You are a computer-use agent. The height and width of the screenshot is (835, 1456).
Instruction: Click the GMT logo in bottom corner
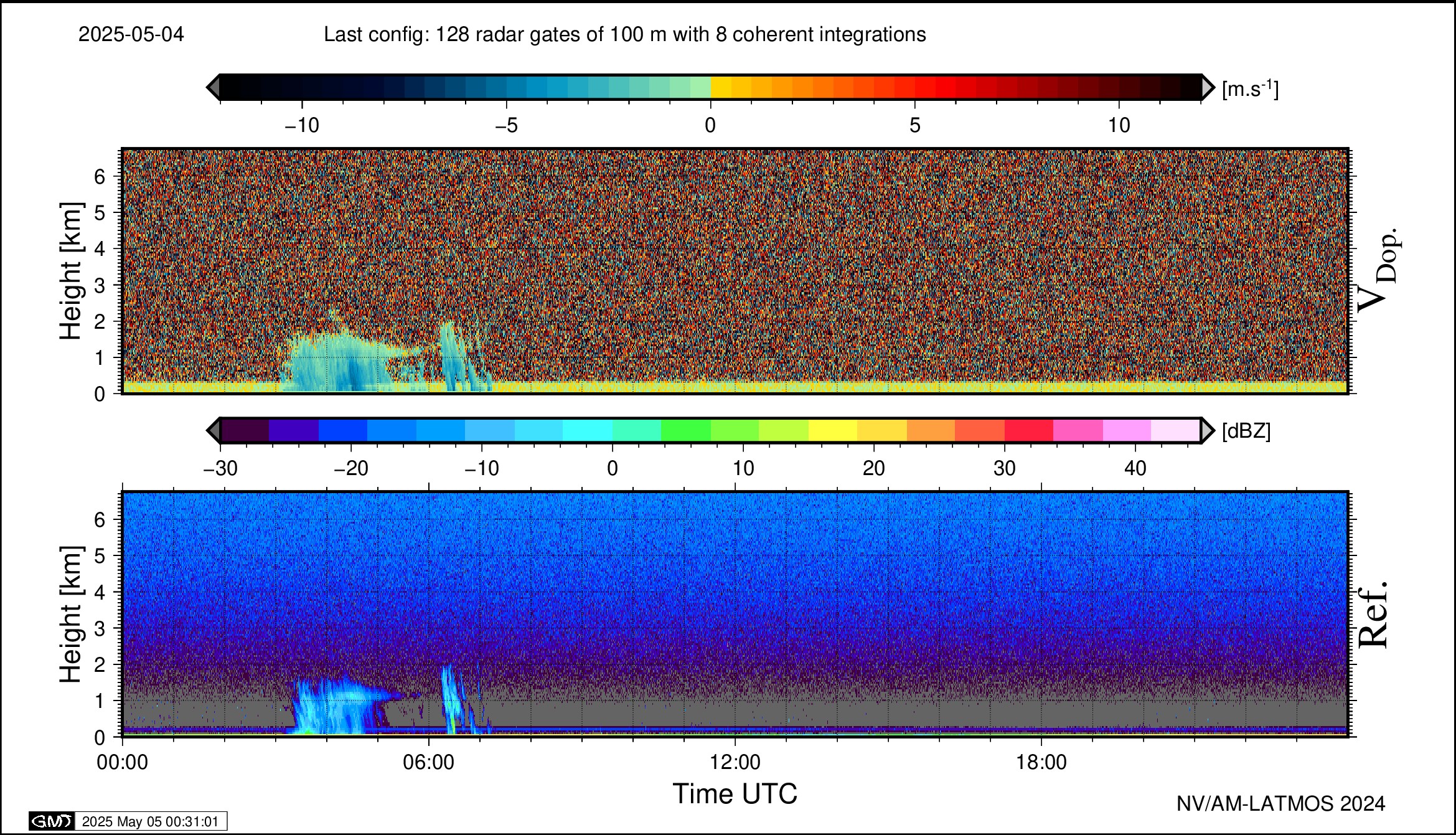click(x=51, y=821)
